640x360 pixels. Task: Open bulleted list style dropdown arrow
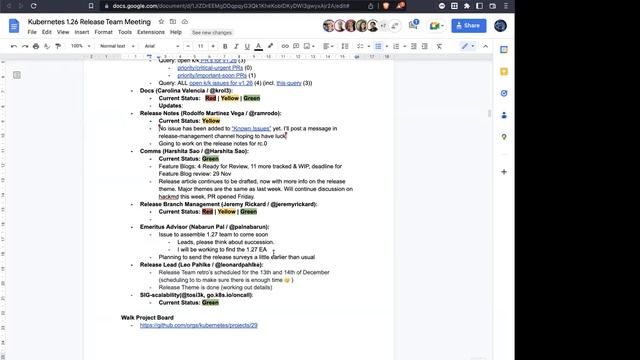tap(387, 46)
